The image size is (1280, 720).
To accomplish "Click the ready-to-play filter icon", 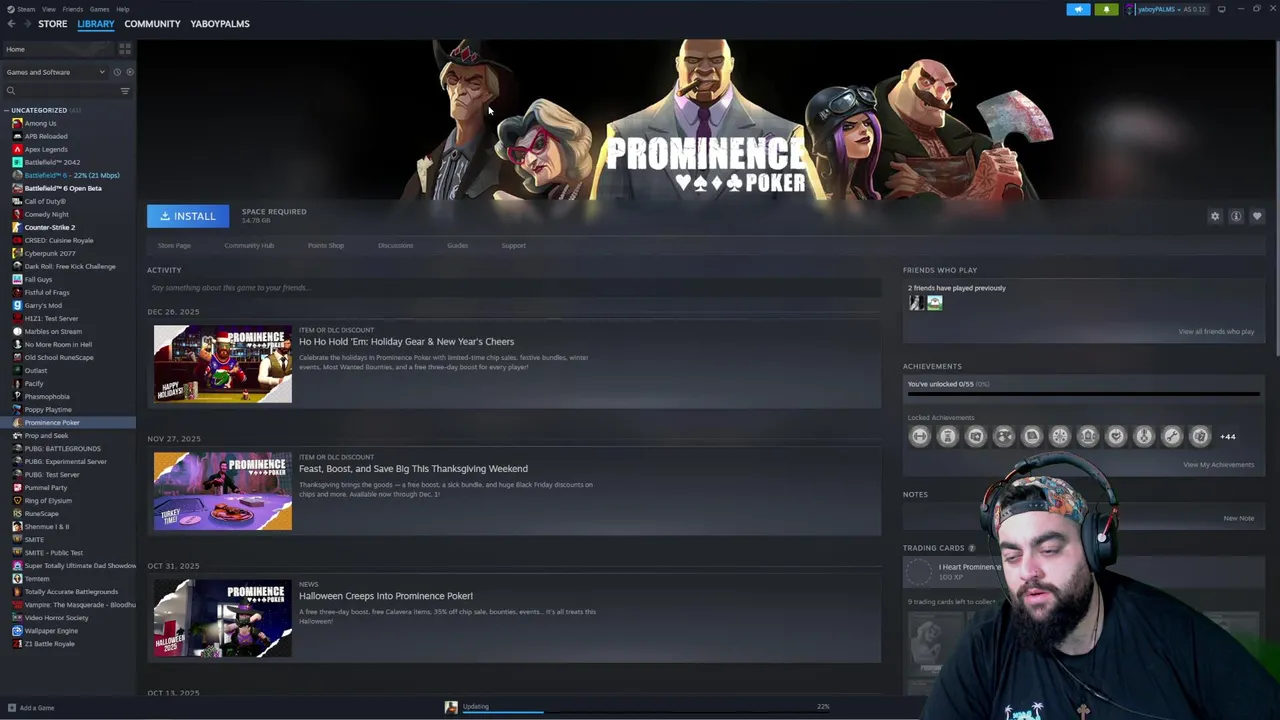I will coord(130,72).
